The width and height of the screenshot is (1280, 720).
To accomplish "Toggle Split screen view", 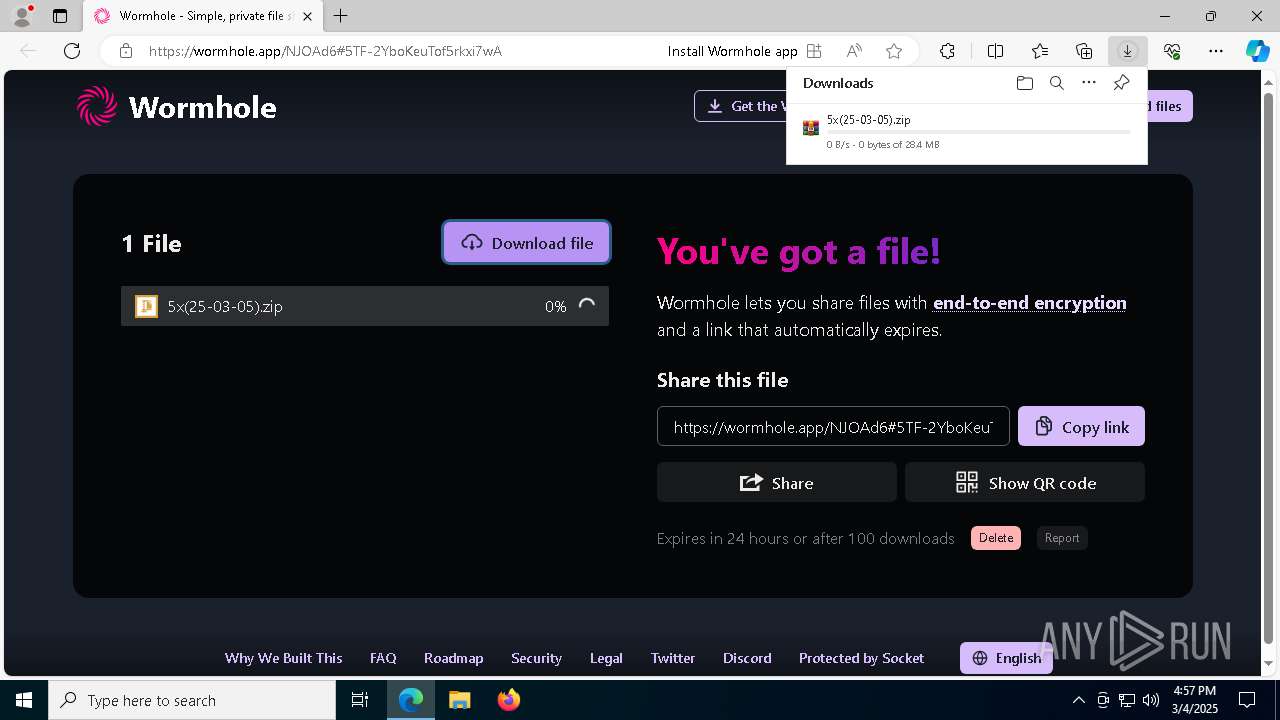I will point(995,51).
